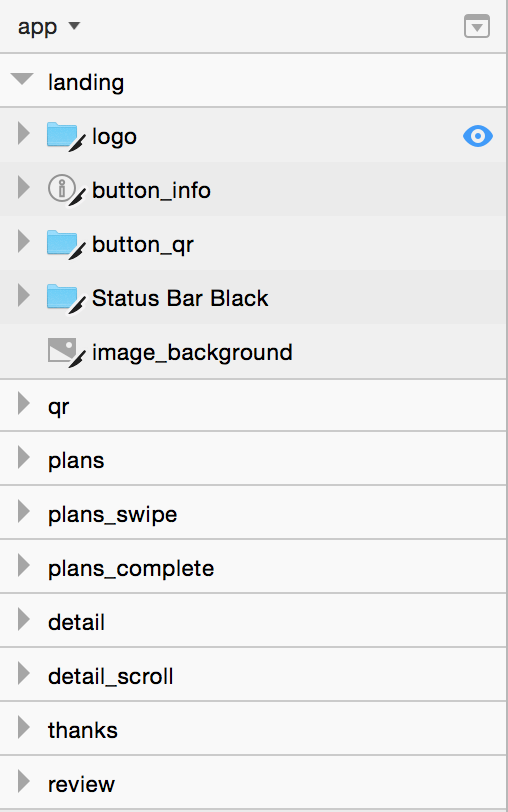Select the image_background layer name
Image resolution: width=508 pixels, height=812 pixels.
click(x=192, y=353)
